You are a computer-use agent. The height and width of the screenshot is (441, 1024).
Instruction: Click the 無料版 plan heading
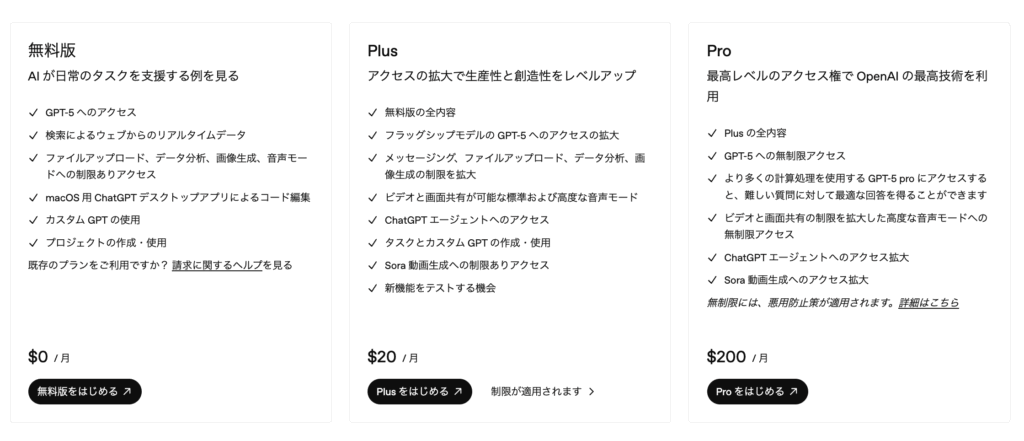pos(52,50)
